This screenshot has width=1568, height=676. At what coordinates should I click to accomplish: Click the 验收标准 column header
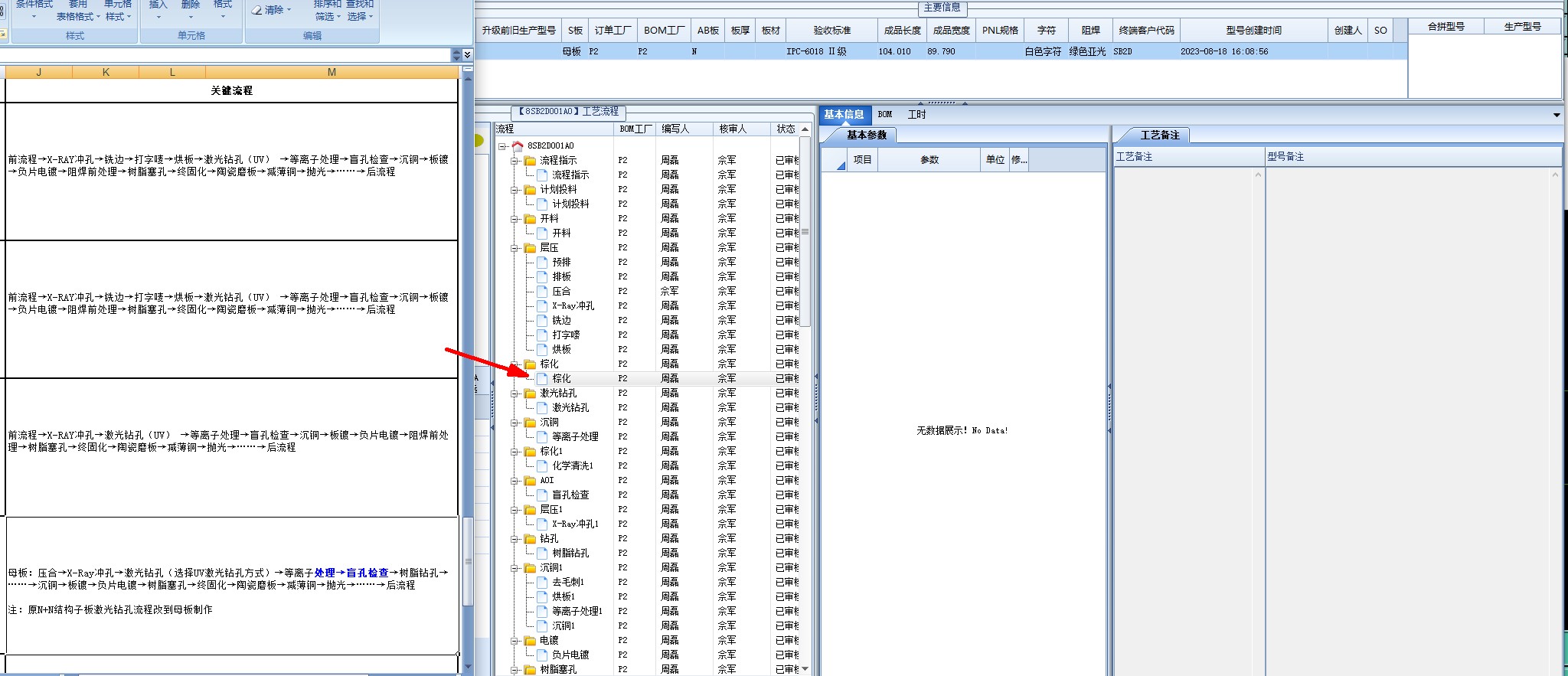coord(831,30)
